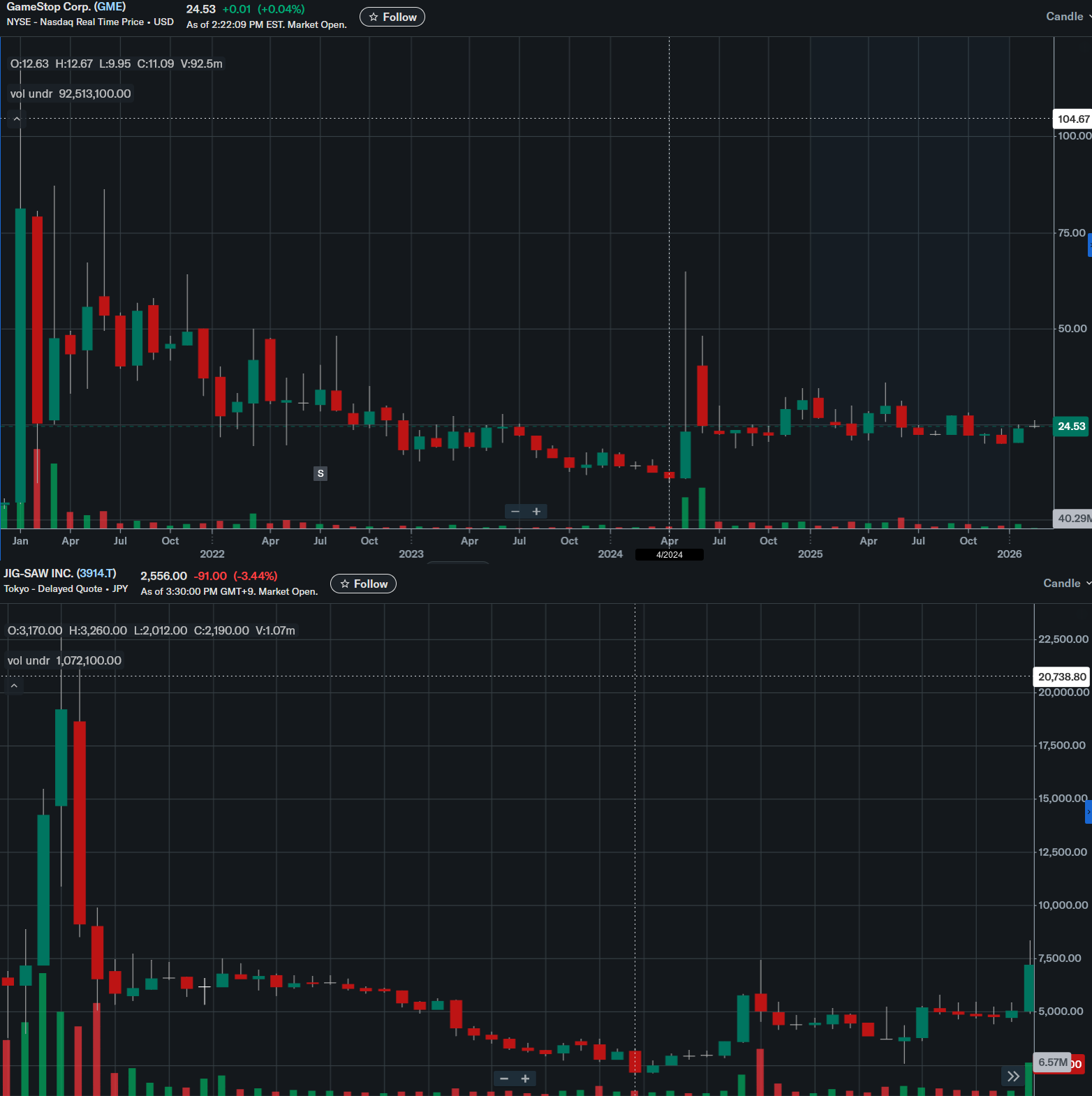Click the '(+0.04%)' percent change for GameStop
The image size is (1092, 1096).
281,9
